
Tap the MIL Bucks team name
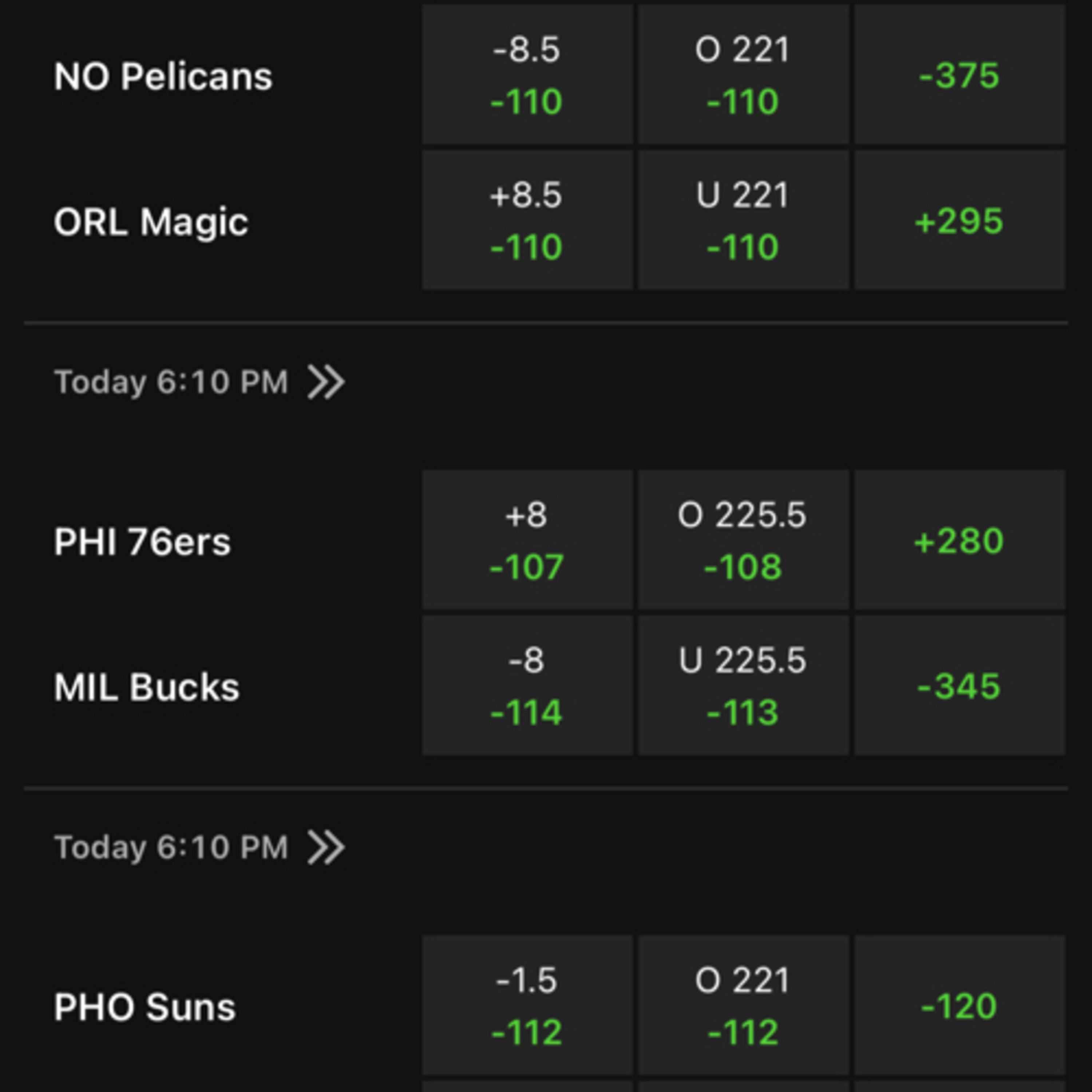click(x=146, y=687)
